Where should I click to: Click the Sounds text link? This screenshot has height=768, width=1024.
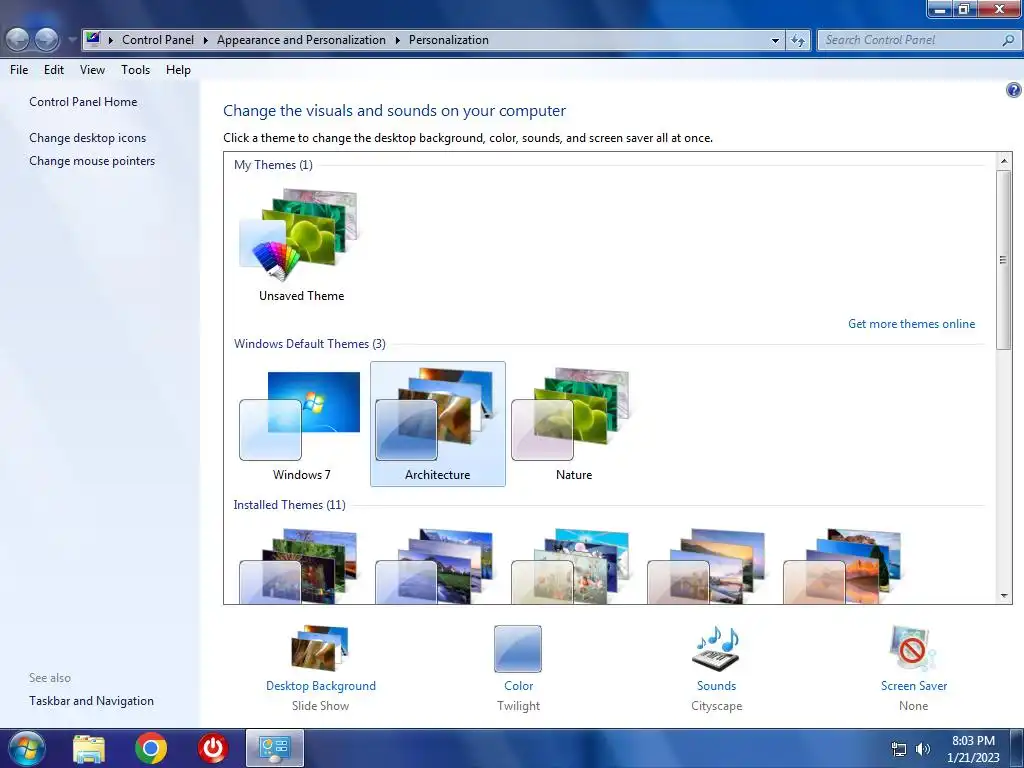pos(716,686)
